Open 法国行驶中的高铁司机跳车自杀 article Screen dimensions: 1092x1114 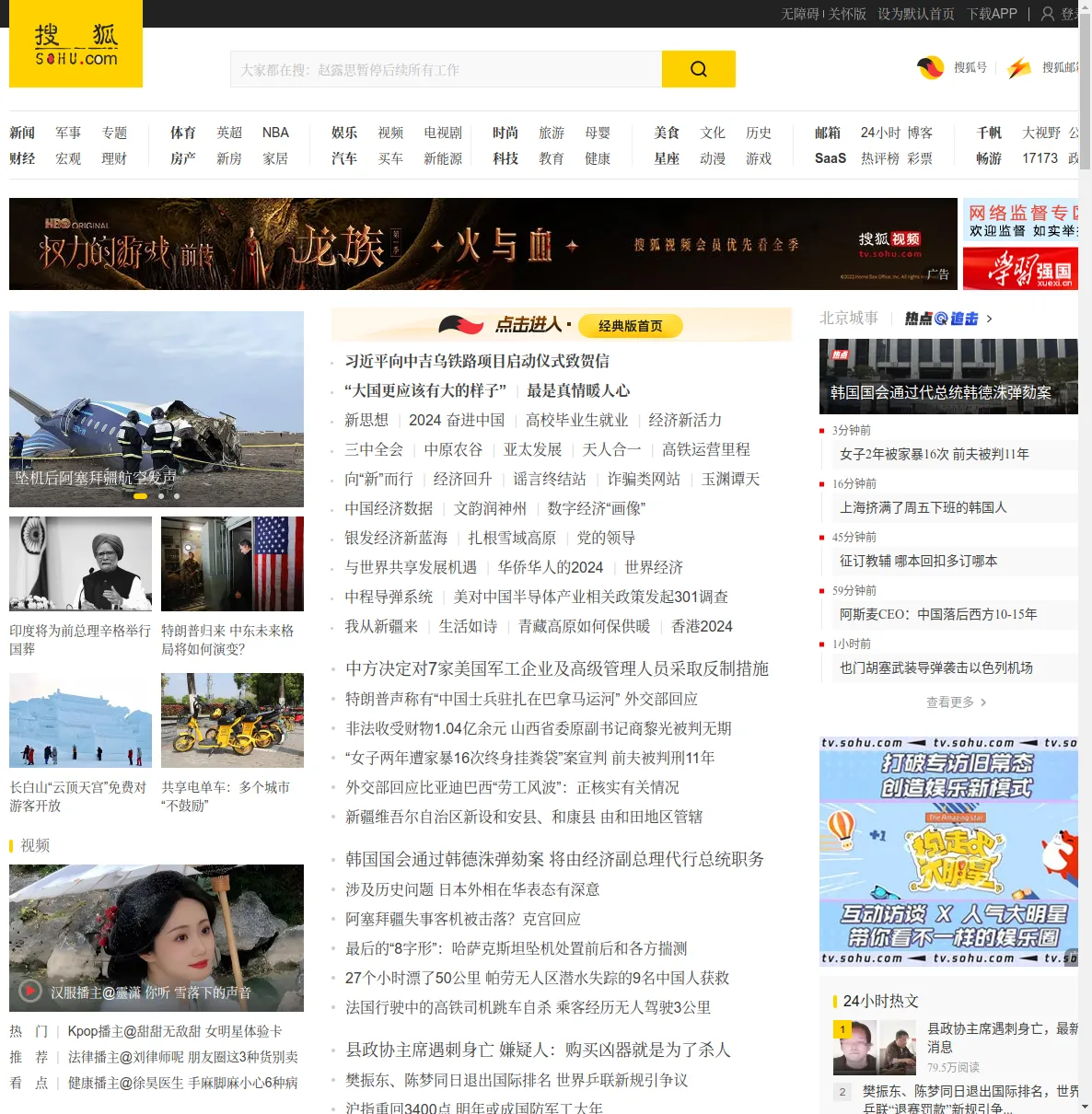pyautogui.click(x=528, y=1007)
